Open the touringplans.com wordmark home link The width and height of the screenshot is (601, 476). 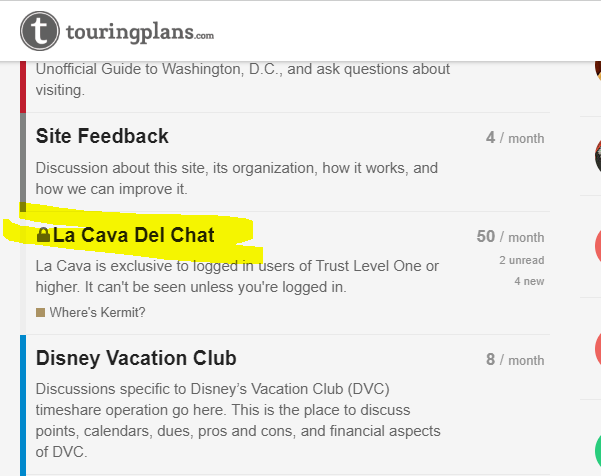pos(141,32)
